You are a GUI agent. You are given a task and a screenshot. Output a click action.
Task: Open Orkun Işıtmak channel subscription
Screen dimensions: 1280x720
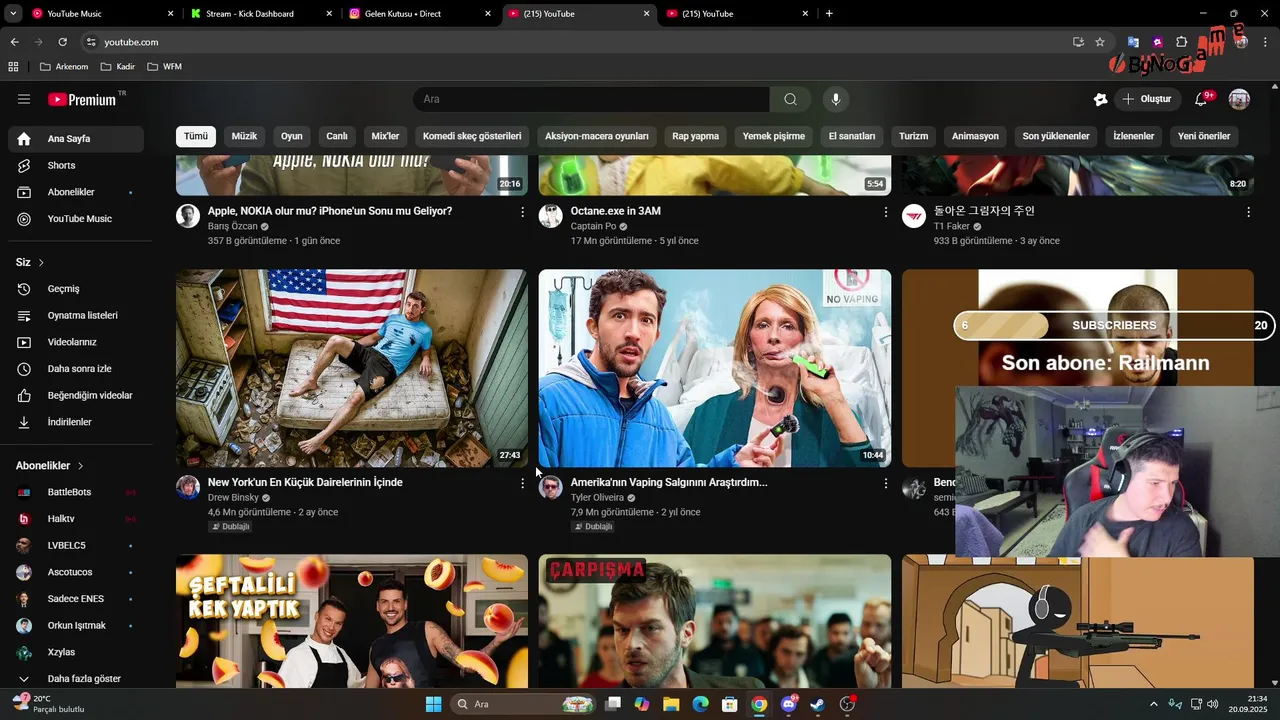pyautogui.click(x=76, y=626)
